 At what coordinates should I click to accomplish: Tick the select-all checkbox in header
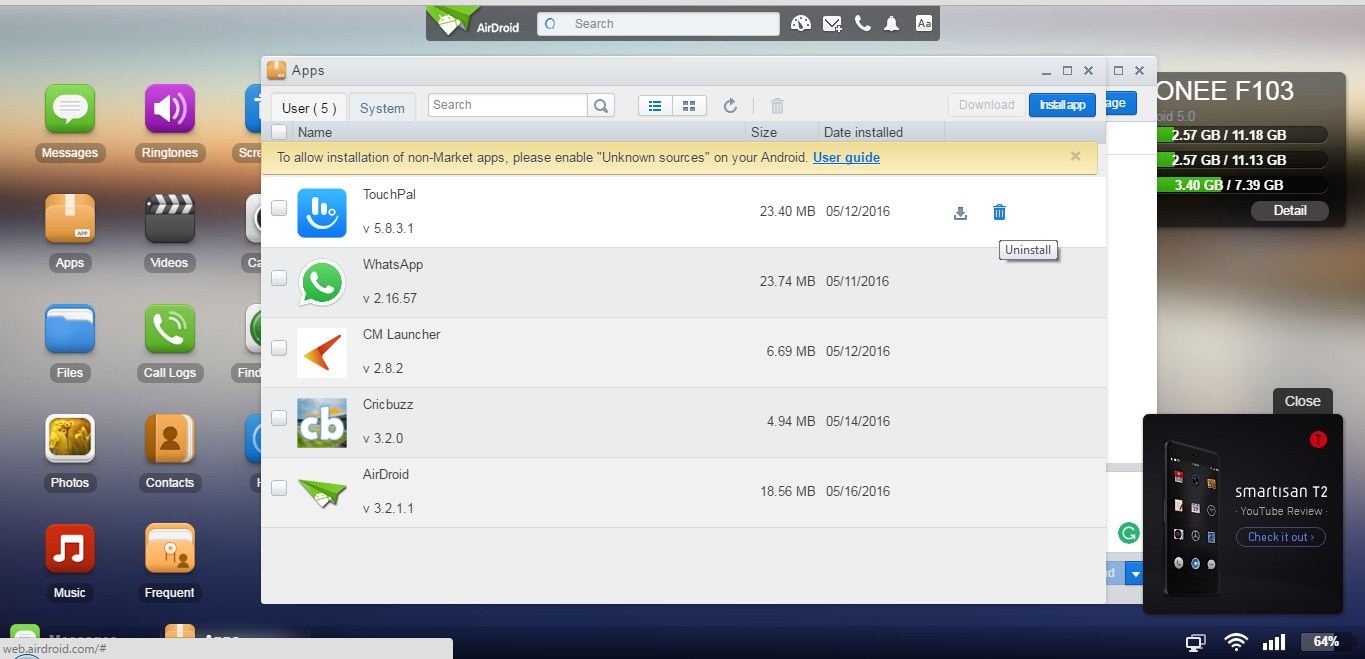pos(279,132)
